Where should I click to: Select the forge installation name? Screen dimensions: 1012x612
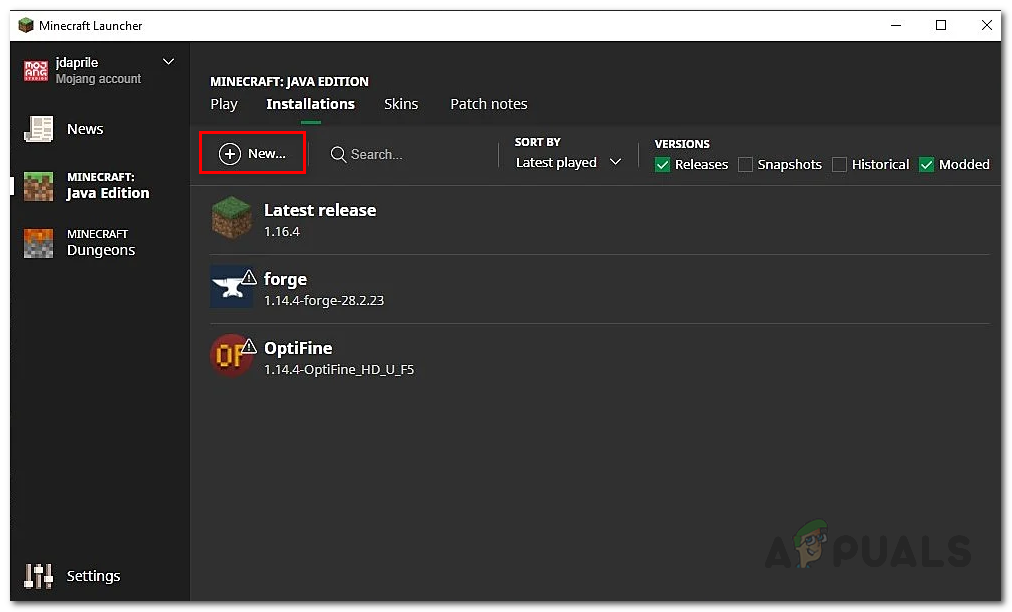tap(285, 280)
